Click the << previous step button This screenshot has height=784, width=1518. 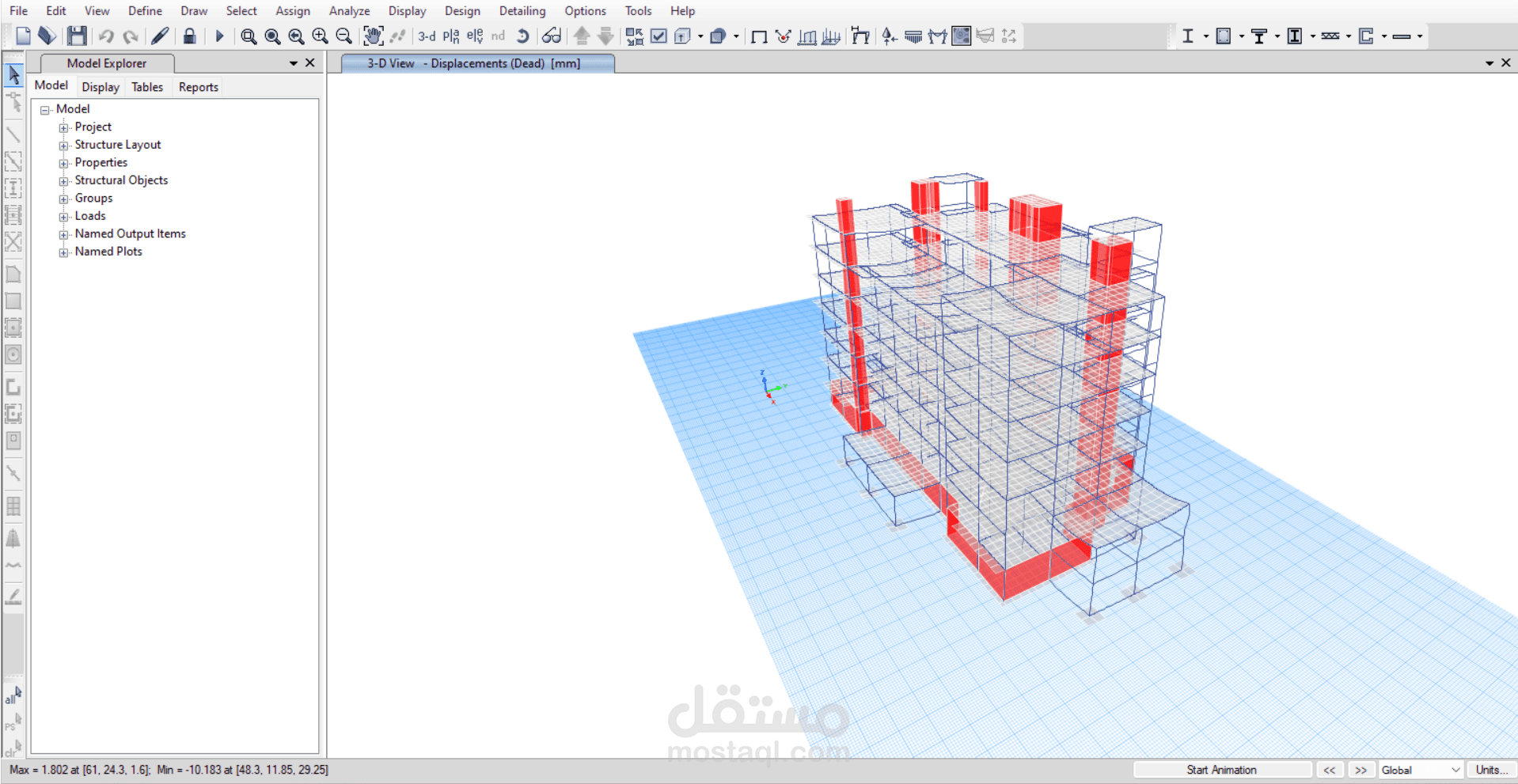(x=1330, y=770)
